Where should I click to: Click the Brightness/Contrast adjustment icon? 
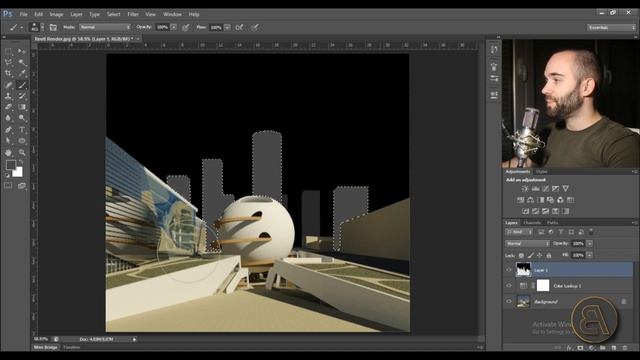coord(525,189)
